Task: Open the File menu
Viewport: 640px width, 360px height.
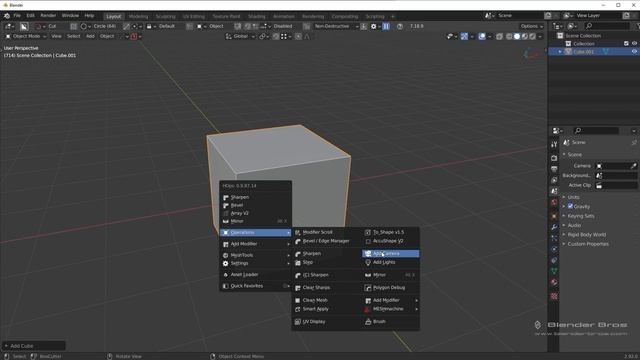Action: pyautogui.click(x=17, y=16)
